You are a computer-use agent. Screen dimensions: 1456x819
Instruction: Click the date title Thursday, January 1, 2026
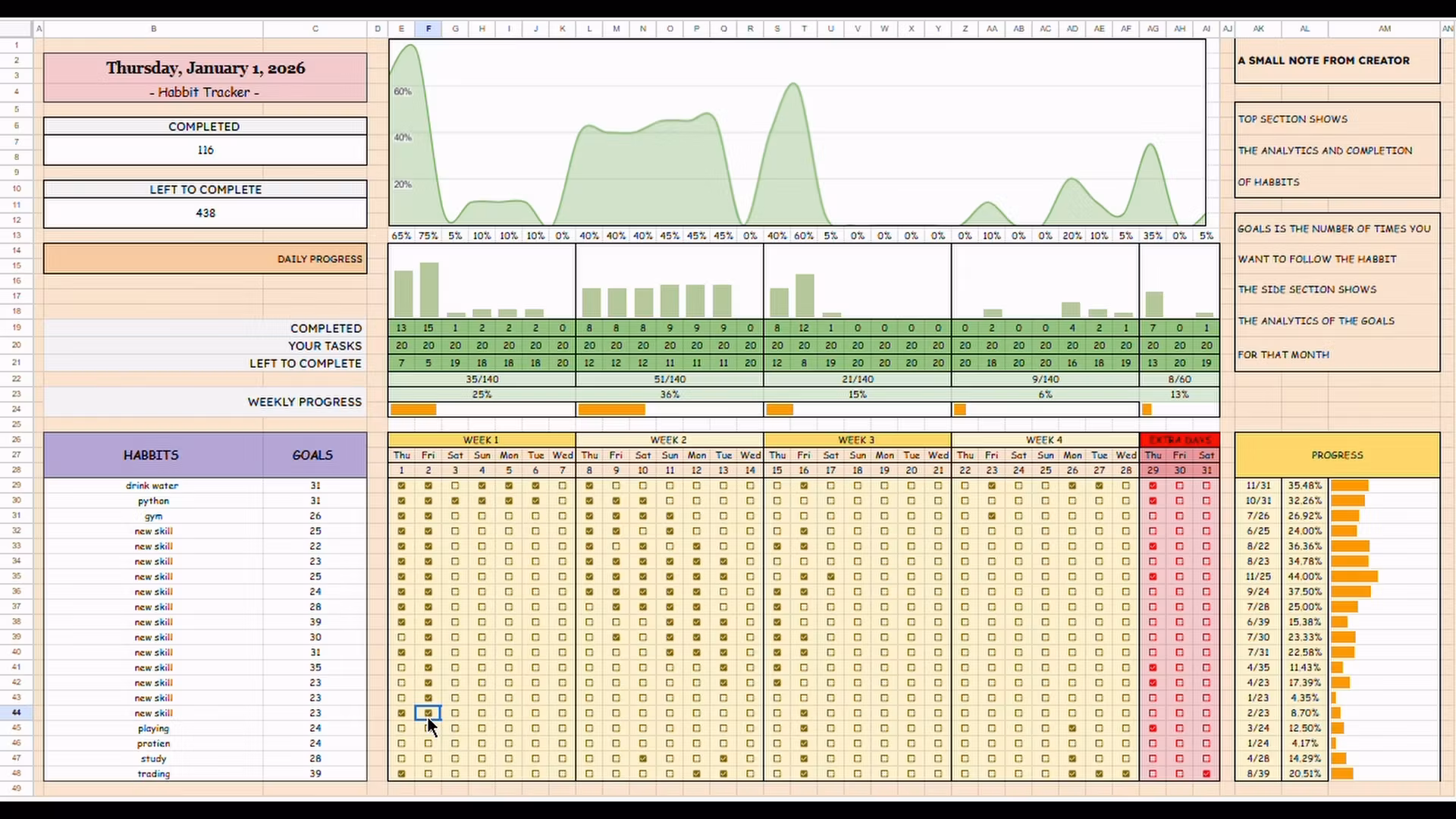click(x=206, y=68)
